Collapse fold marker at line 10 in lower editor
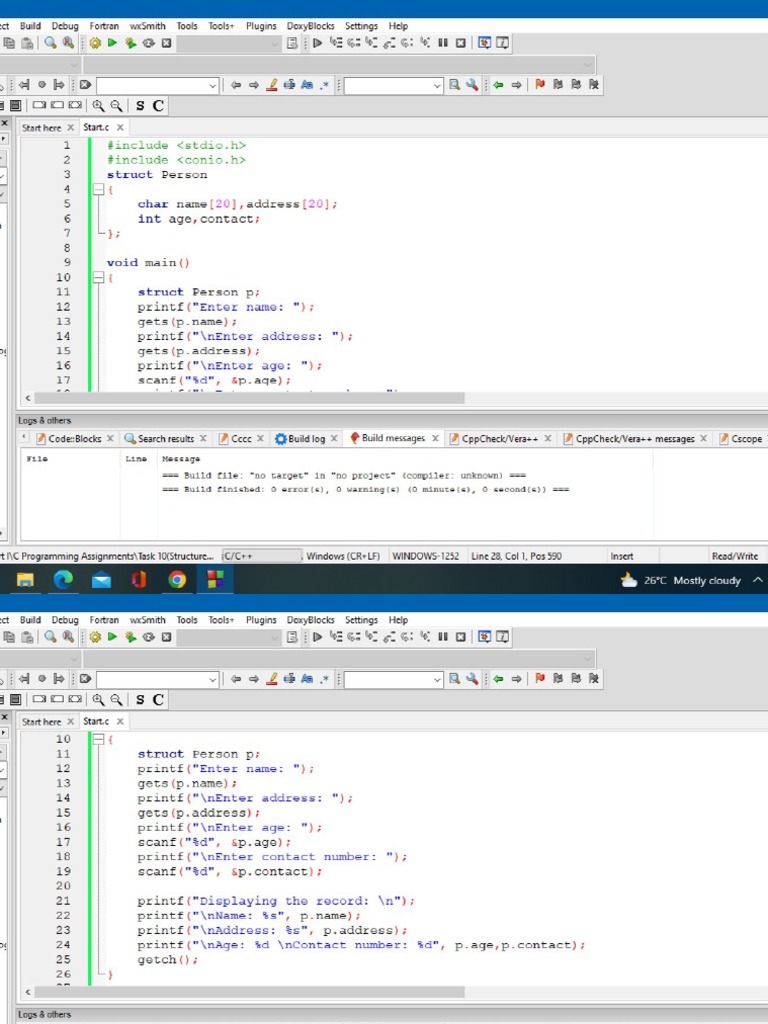This screenshot has width=768, height=1024. pyautogui.click(x=98, y=739)
